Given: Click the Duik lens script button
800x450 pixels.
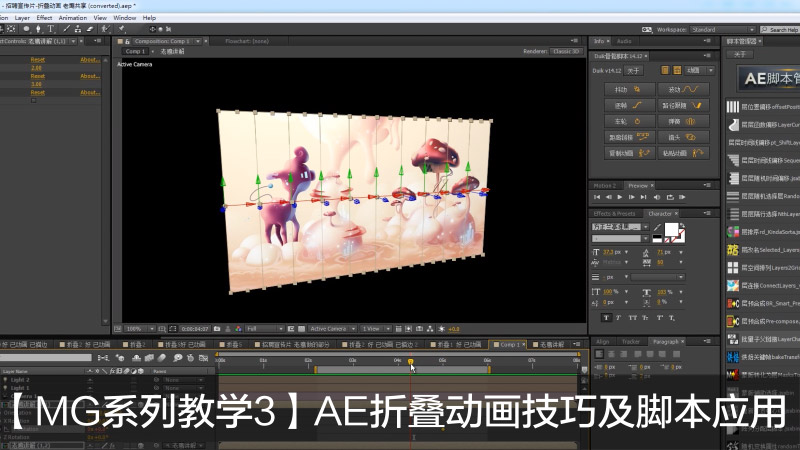Looking at the screenshot, I should [683, 137].
